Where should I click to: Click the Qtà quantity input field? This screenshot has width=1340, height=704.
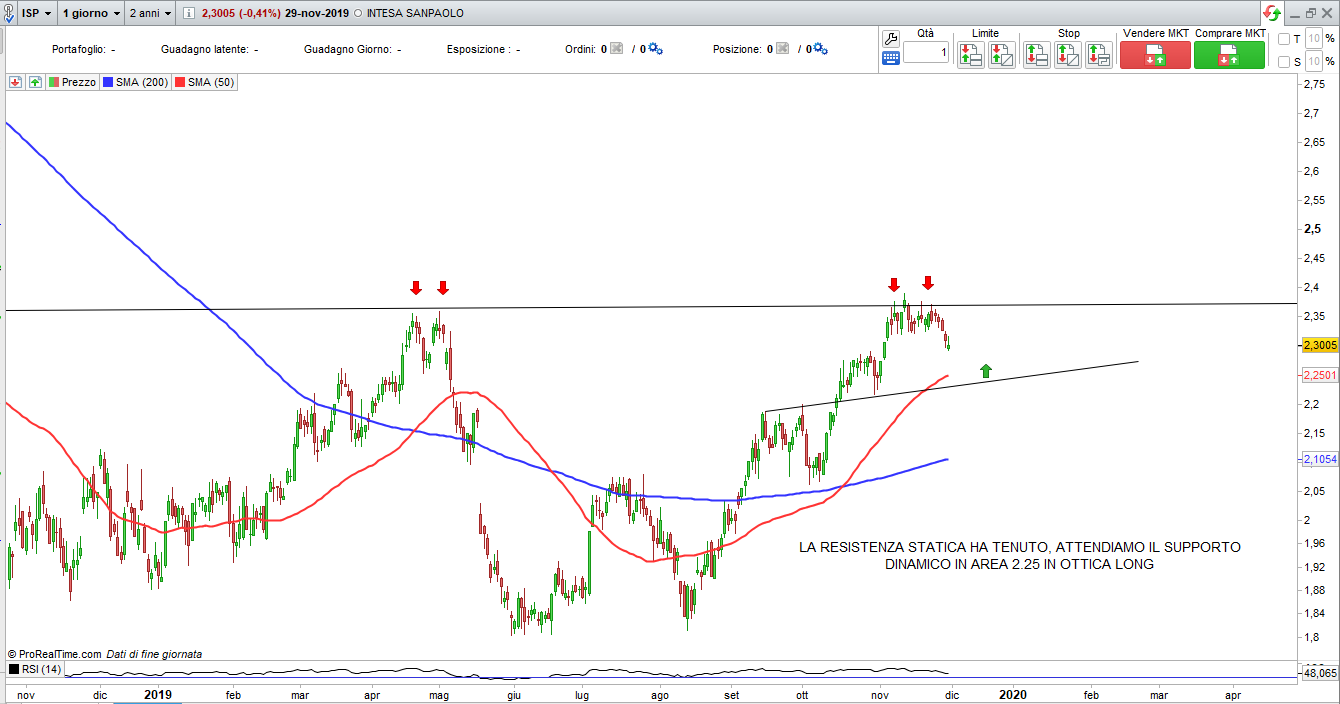click(x=927, y=53)
